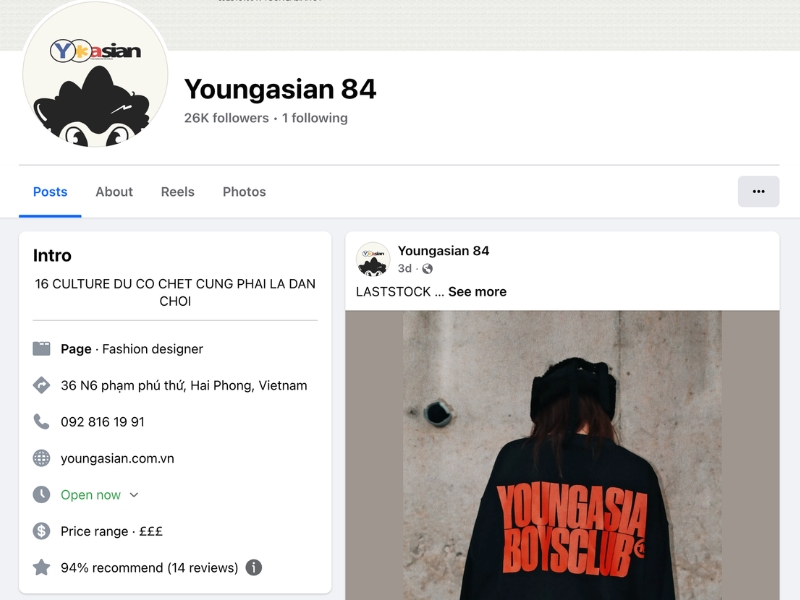800x600 pixels.
Task: Click the Youngasian 84 profile picture
Action: (x=95, y=74)
